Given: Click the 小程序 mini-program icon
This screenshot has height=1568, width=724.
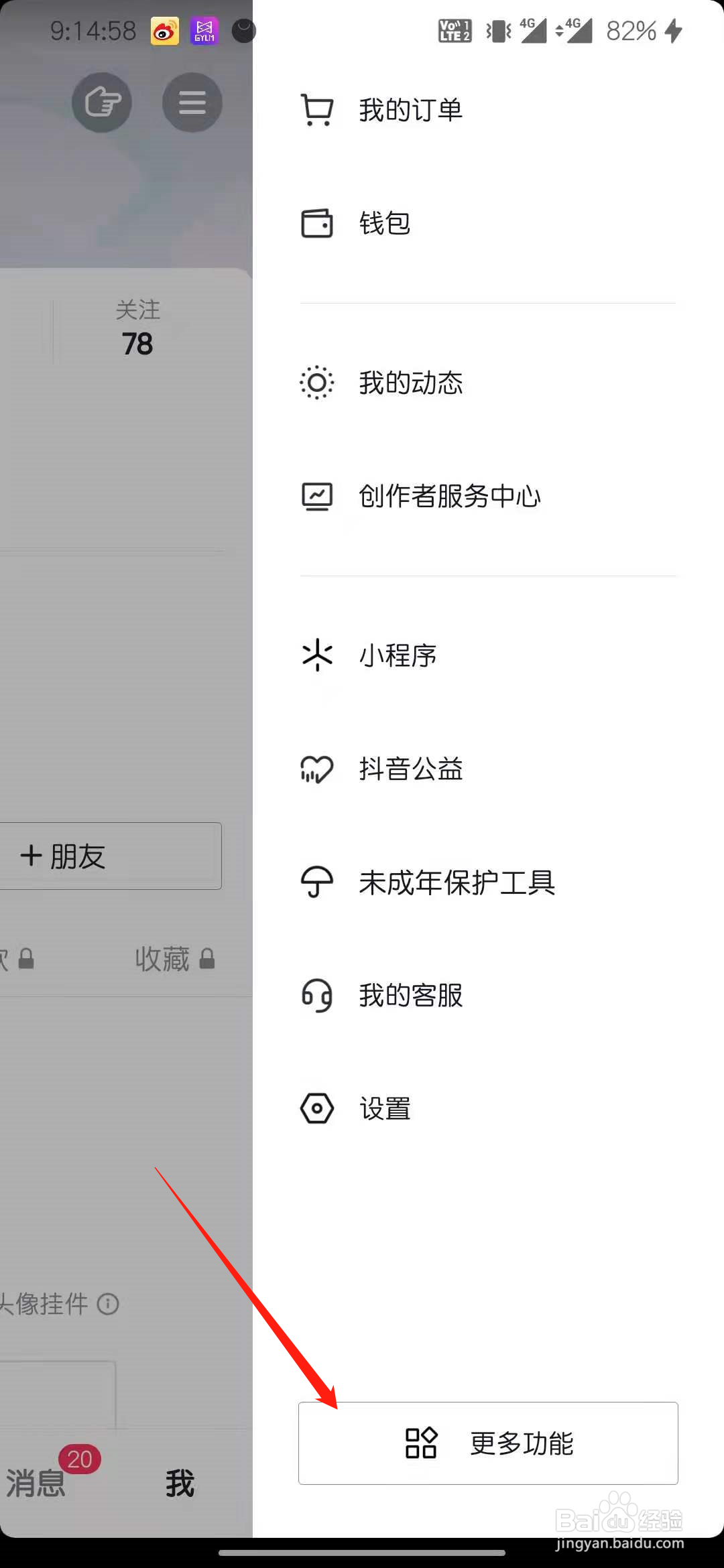Looking at the screenshot, I should click(x=316, y=656).
